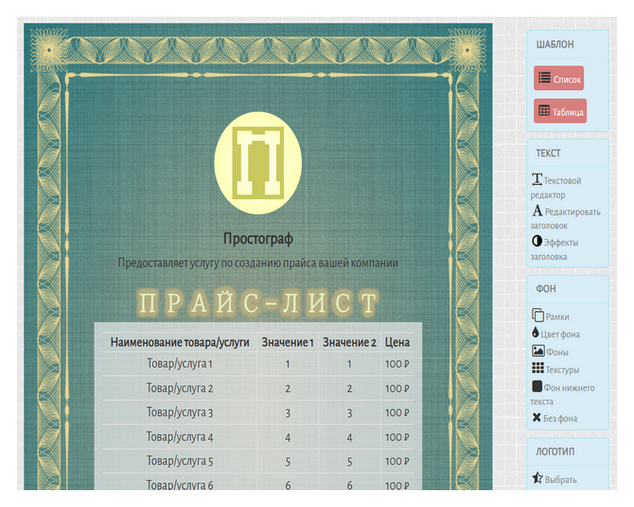Click the Фоны picture icon
The width and height of the screenshot is (634, 507).
[538, 351]
